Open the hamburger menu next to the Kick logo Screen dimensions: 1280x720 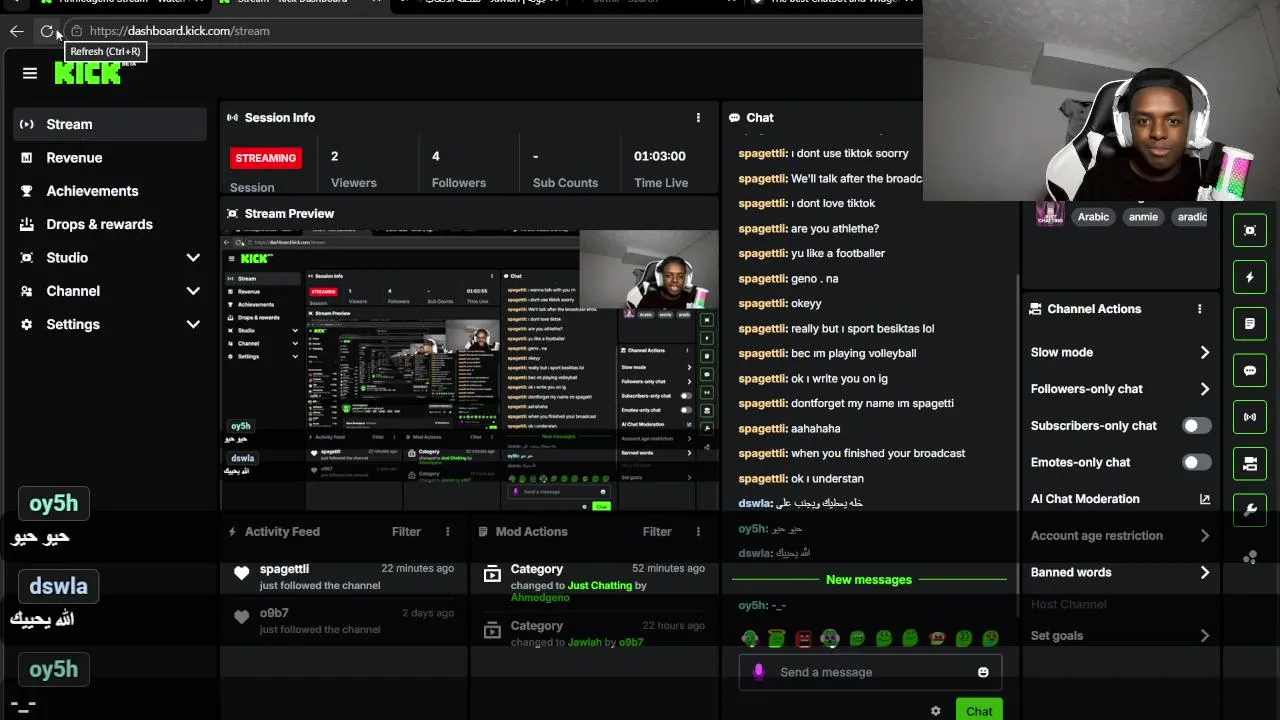pos(30,73)
